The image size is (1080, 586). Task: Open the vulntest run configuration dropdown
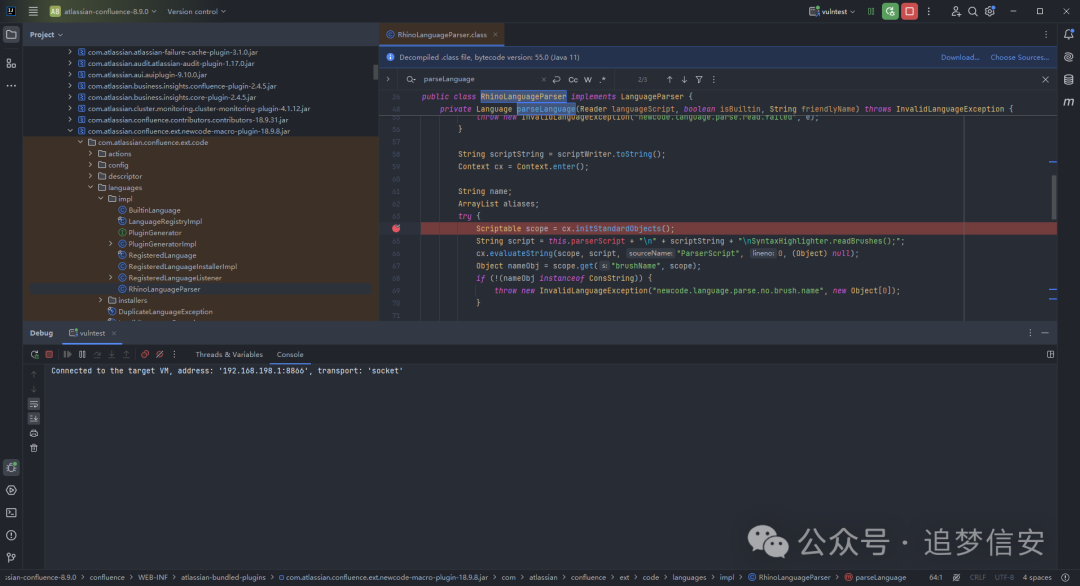click(832, 12)
